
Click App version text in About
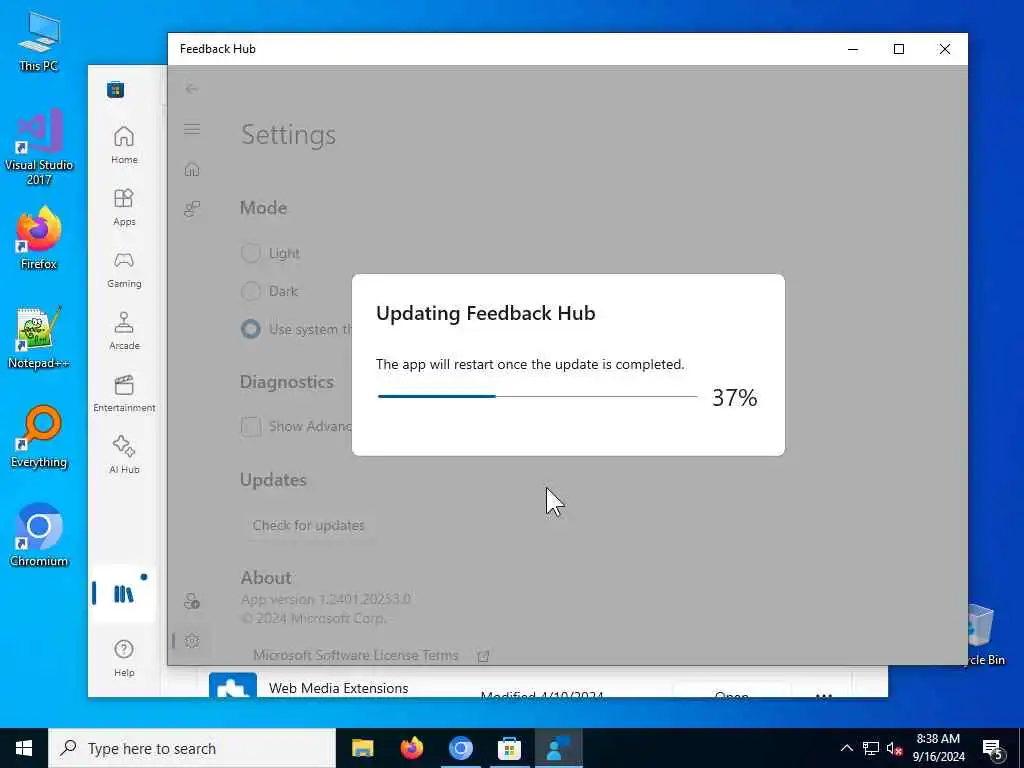pyautogui.click(x=326, y=599)
